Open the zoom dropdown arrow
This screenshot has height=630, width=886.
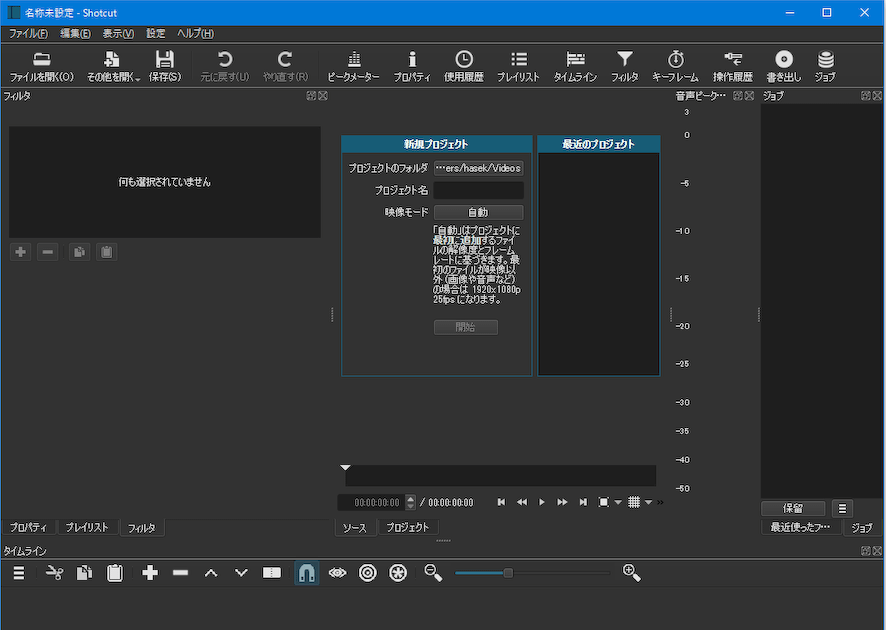tap(618, 502)
